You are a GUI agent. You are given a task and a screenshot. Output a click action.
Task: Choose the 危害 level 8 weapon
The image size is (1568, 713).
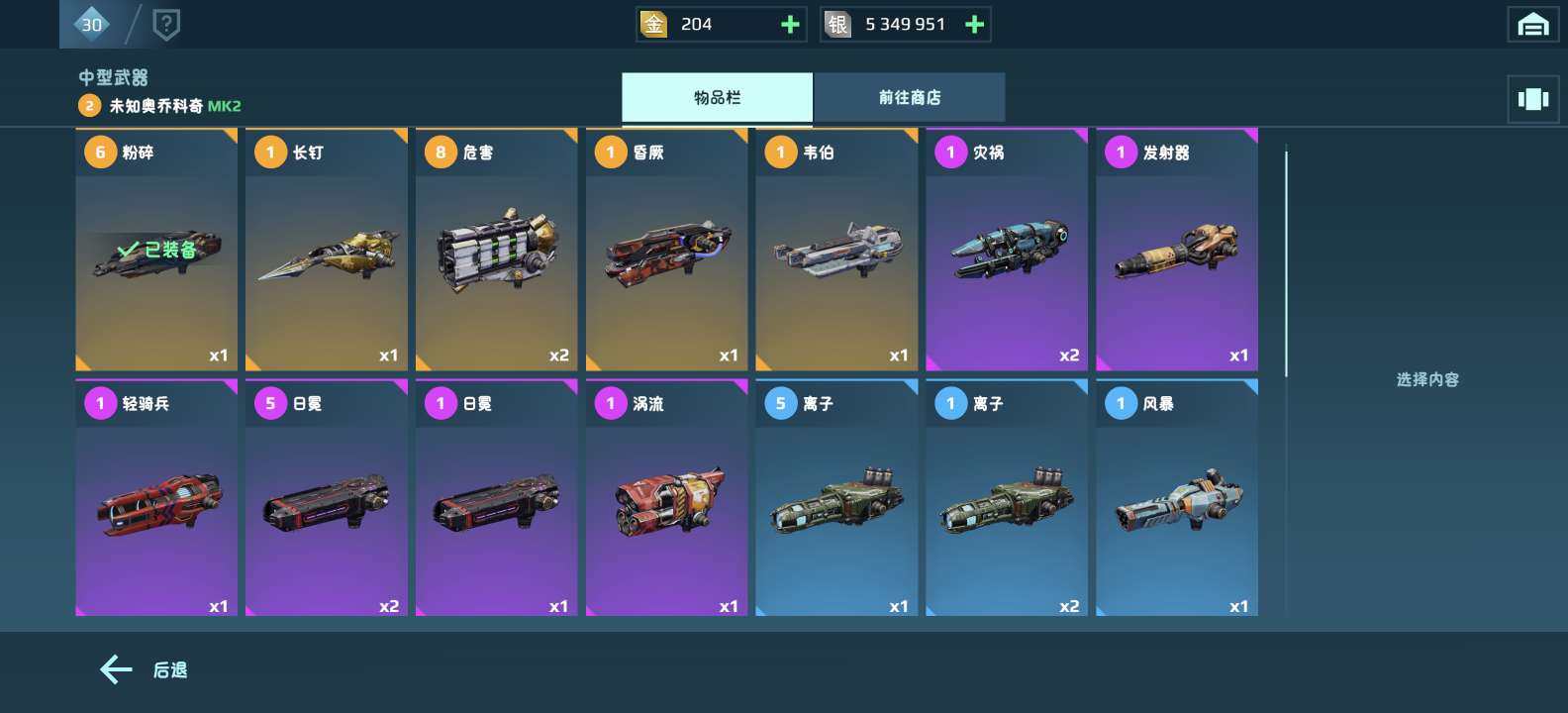(497, 250)
